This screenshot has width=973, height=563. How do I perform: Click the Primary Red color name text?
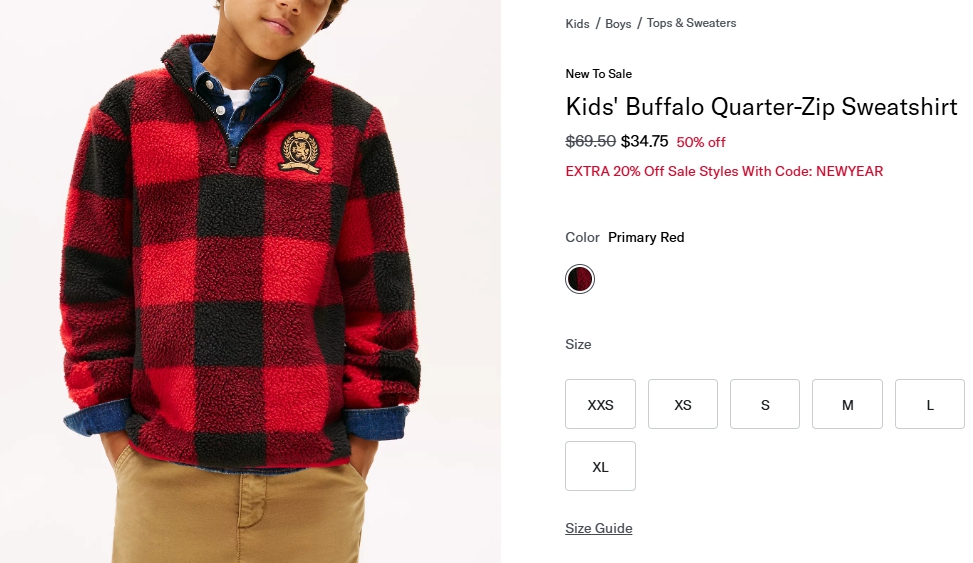tap(646, 237)
